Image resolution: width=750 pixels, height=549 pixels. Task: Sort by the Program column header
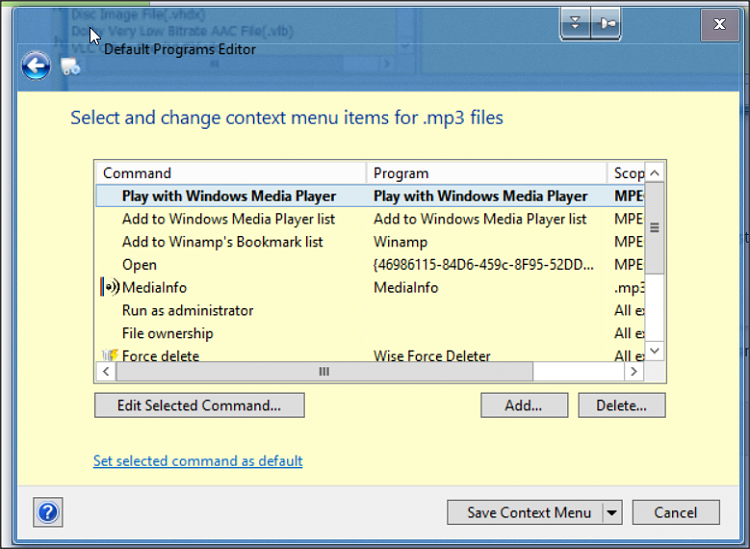(486, 173)
